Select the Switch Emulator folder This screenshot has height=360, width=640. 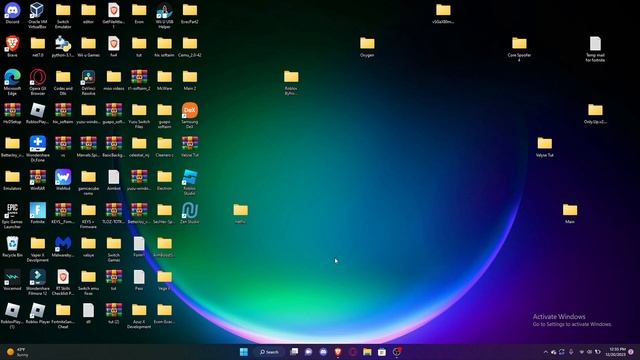click(63, 16)
